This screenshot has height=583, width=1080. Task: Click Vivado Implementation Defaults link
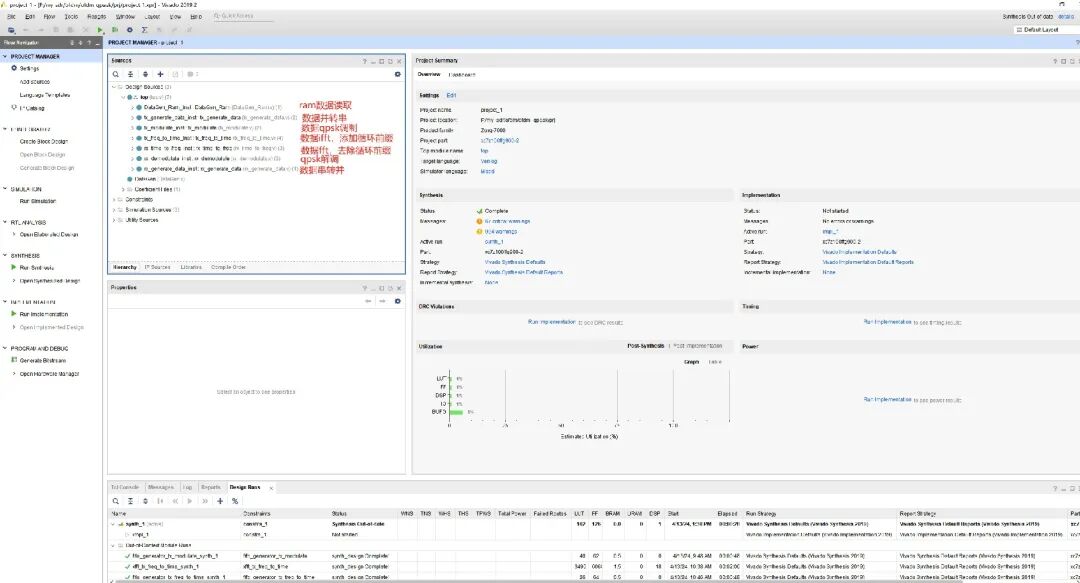click(859, 252)
